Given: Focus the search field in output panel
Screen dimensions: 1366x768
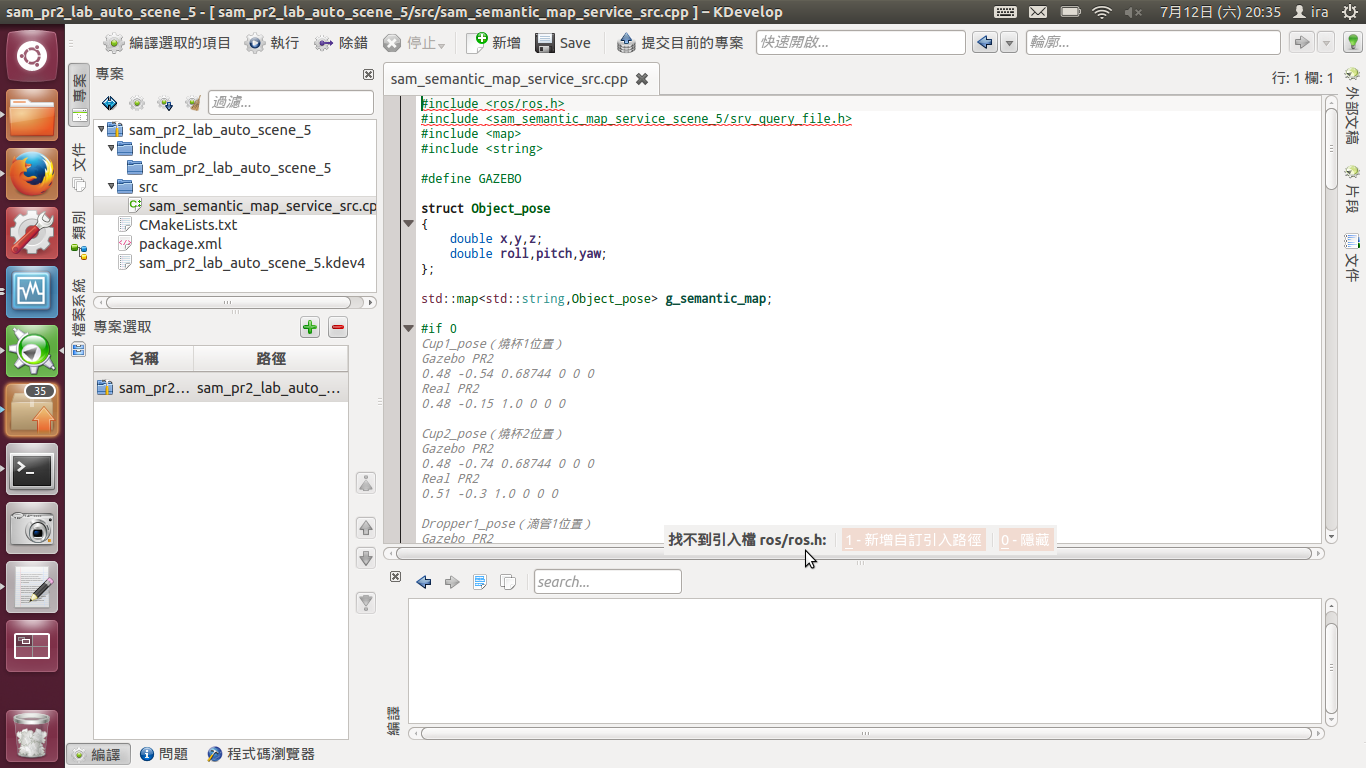Looking at the screenshot, I should tap(608, 582).
